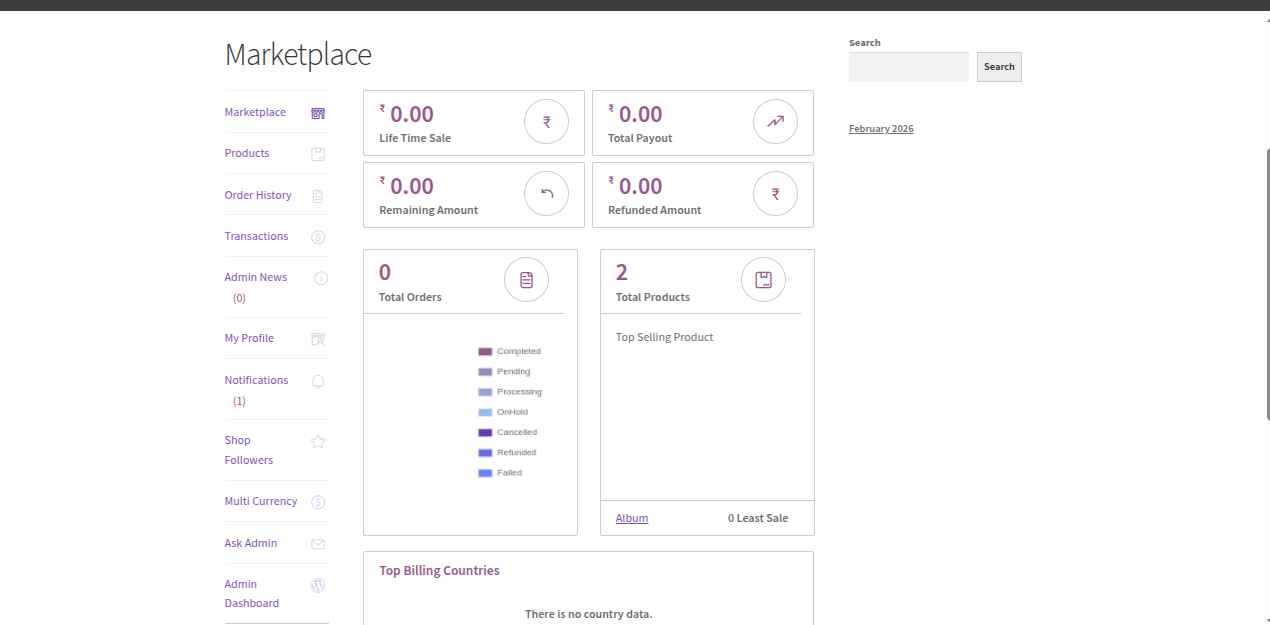The height and width of the screenshot is (625, 1270).
Task: Click the storefront icon beside Marketplace
Action: [x=318, y=113]
